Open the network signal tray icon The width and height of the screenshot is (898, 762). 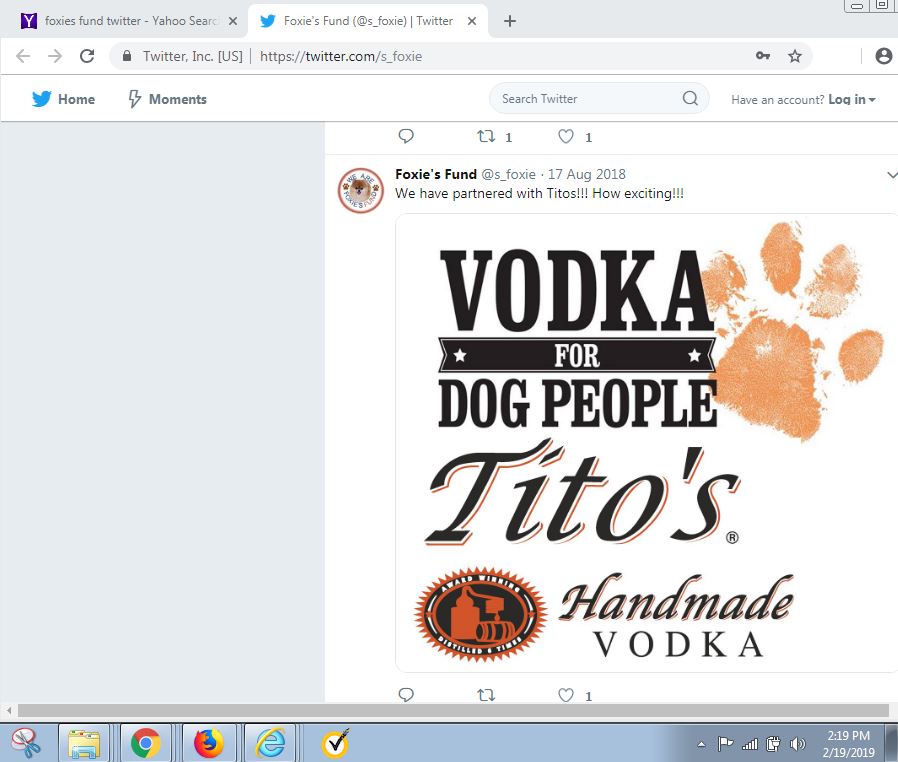click(x=749, y=744)
